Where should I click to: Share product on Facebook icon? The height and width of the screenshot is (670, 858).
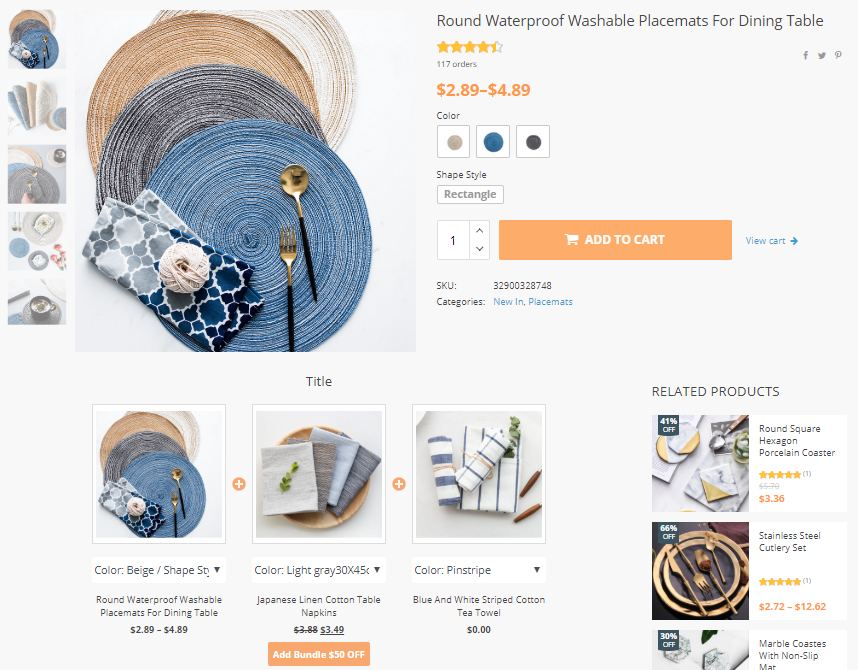(806, 56)
